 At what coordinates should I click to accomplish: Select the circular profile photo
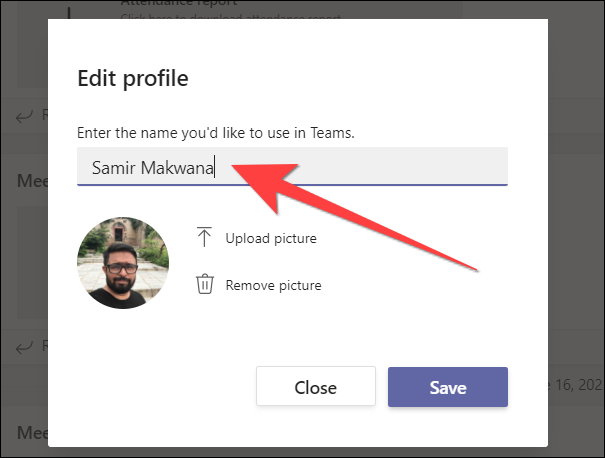click(123, 262)
